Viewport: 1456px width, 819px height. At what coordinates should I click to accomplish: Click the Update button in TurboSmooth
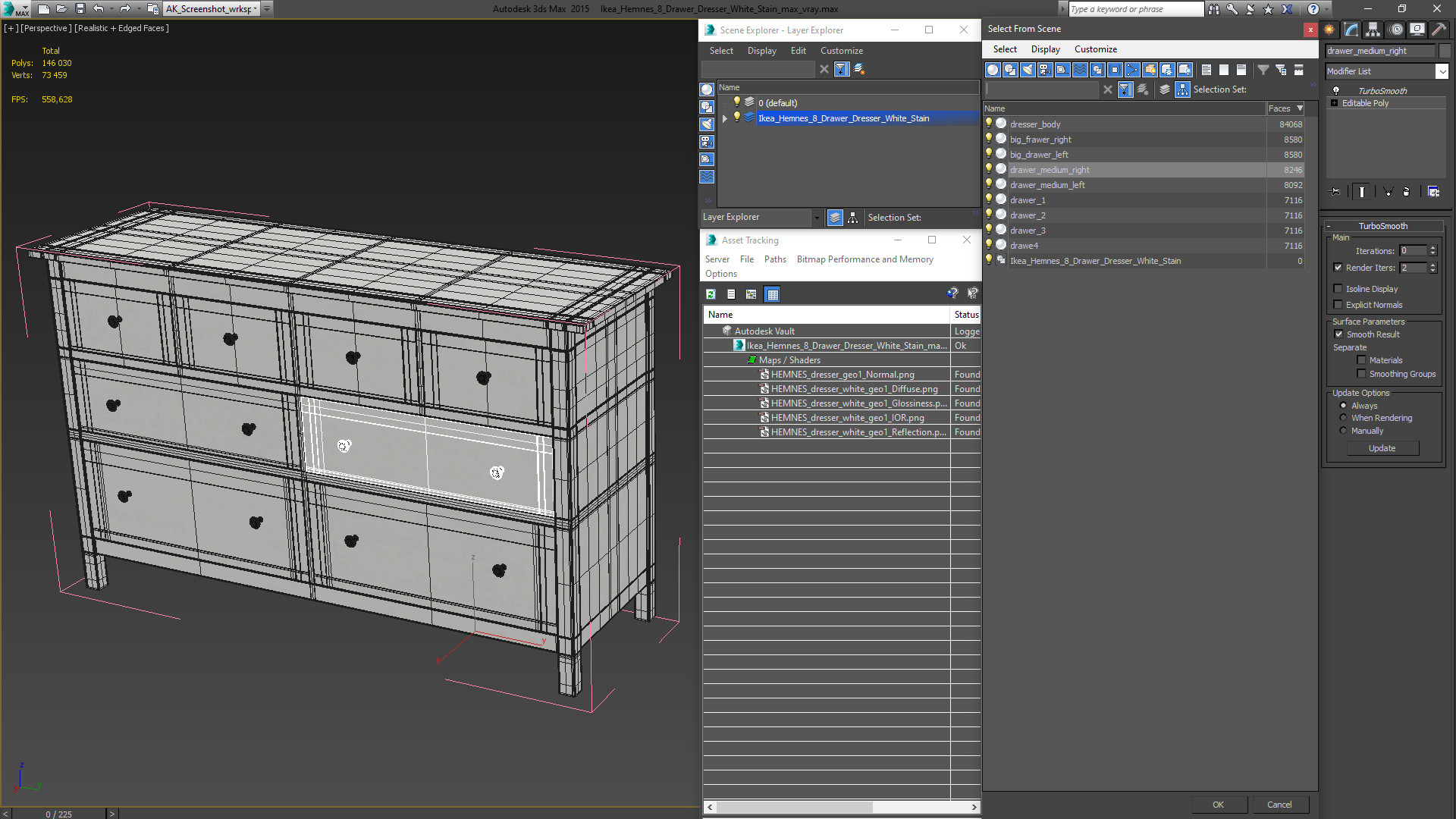(1382, 448)
